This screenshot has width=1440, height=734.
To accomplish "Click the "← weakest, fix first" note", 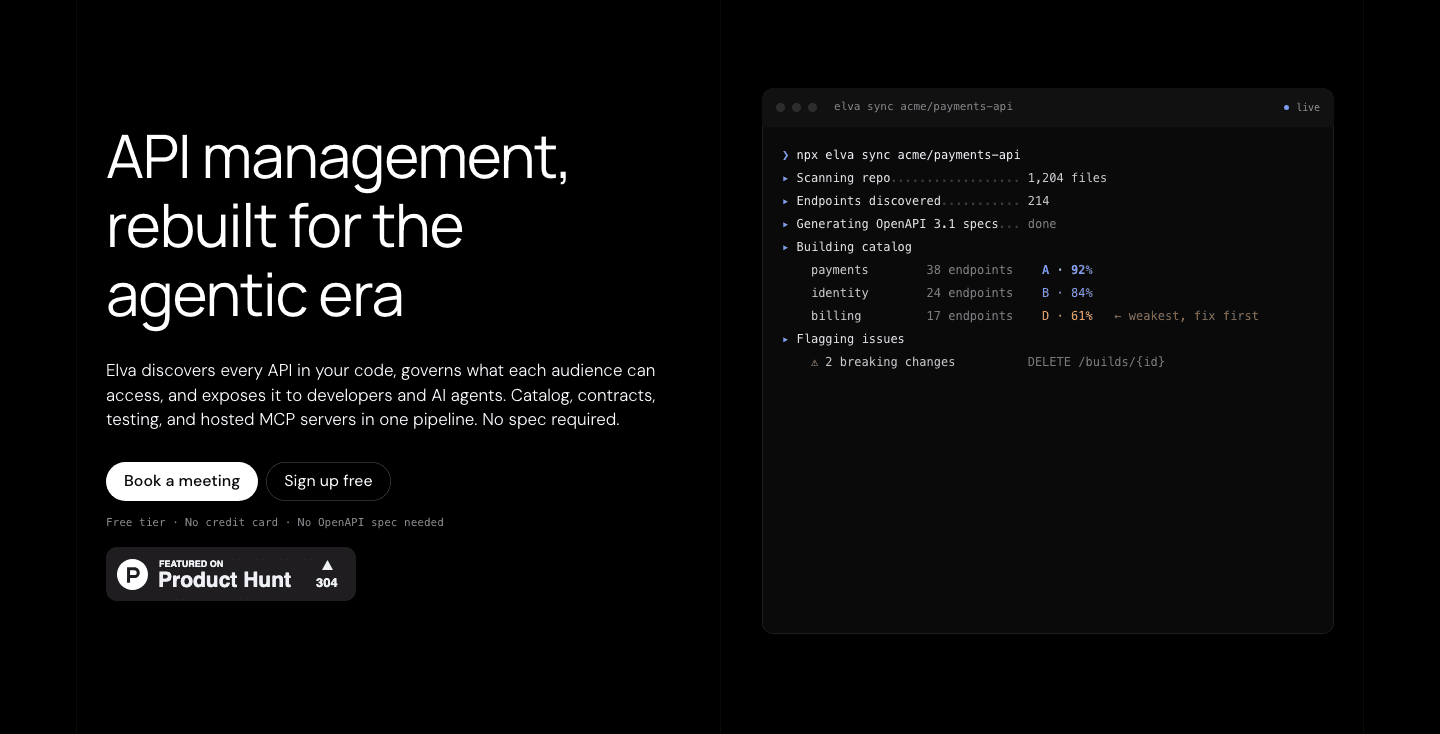I will pos(1186,316).
